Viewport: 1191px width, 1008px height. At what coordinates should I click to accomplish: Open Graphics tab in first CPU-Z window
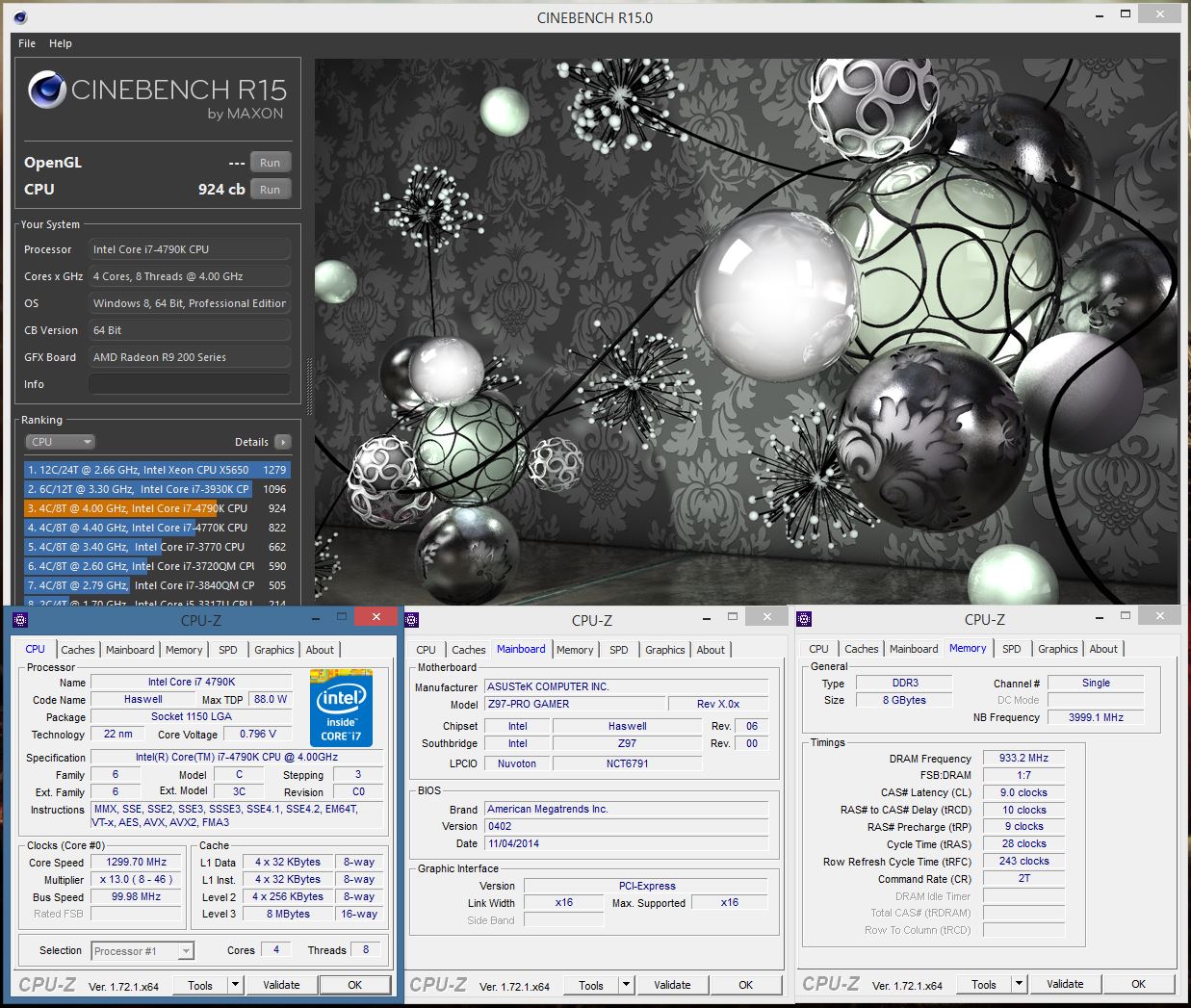[274, 650]
